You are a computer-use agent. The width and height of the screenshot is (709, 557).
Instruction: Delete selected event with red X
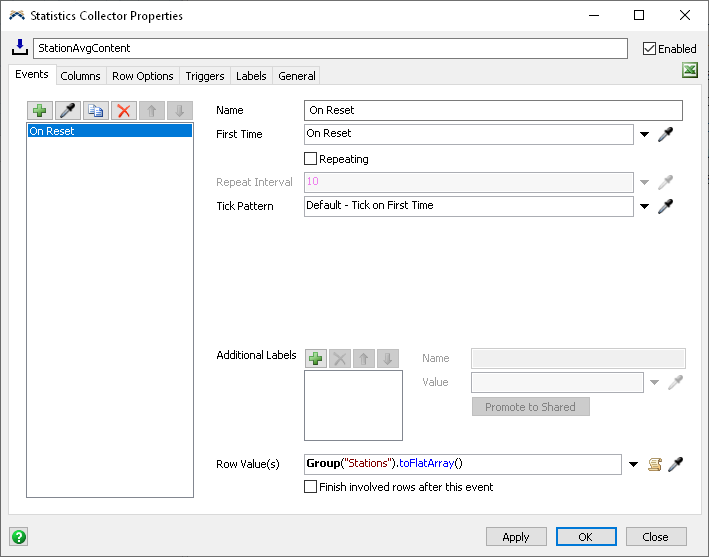(124, 111)
